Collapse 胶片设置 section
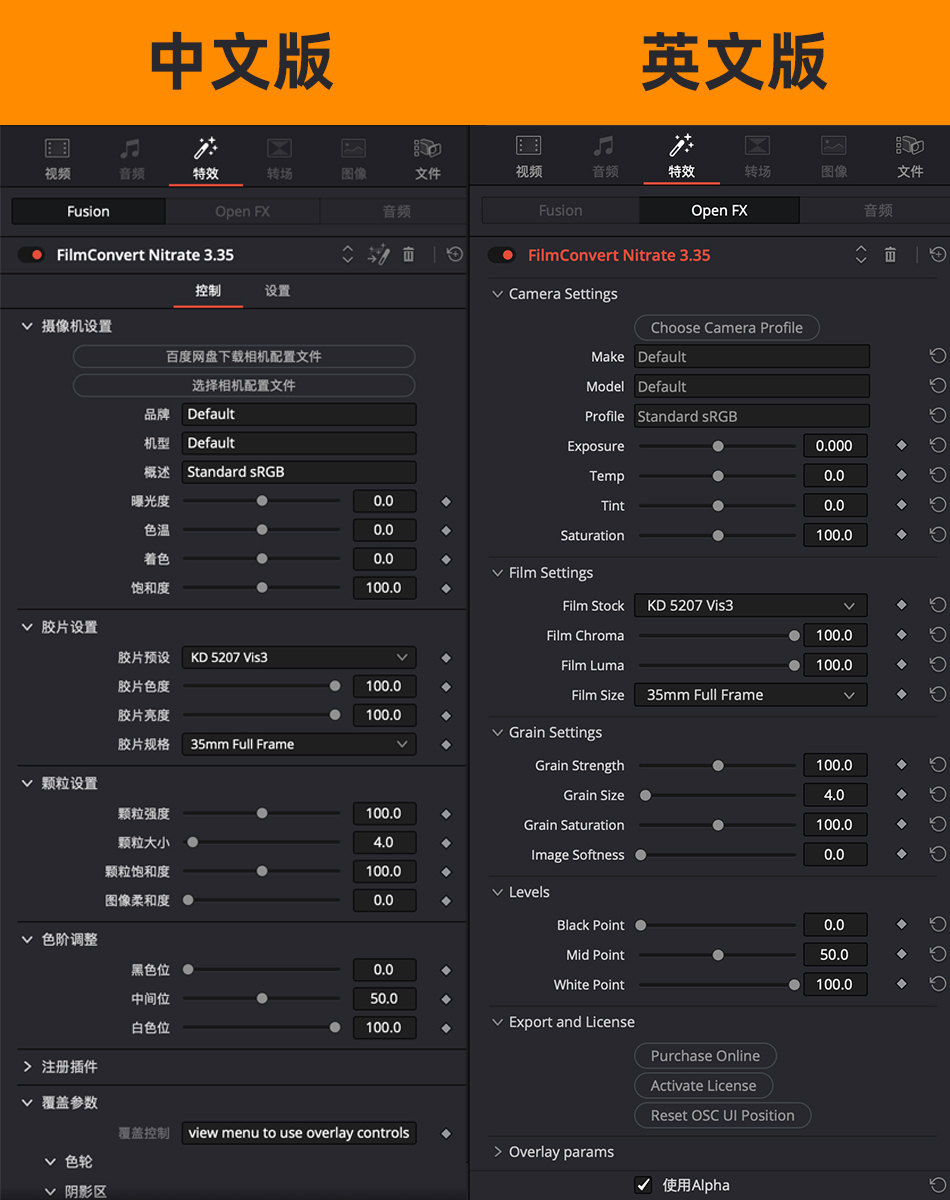 (x=28, y=627)
